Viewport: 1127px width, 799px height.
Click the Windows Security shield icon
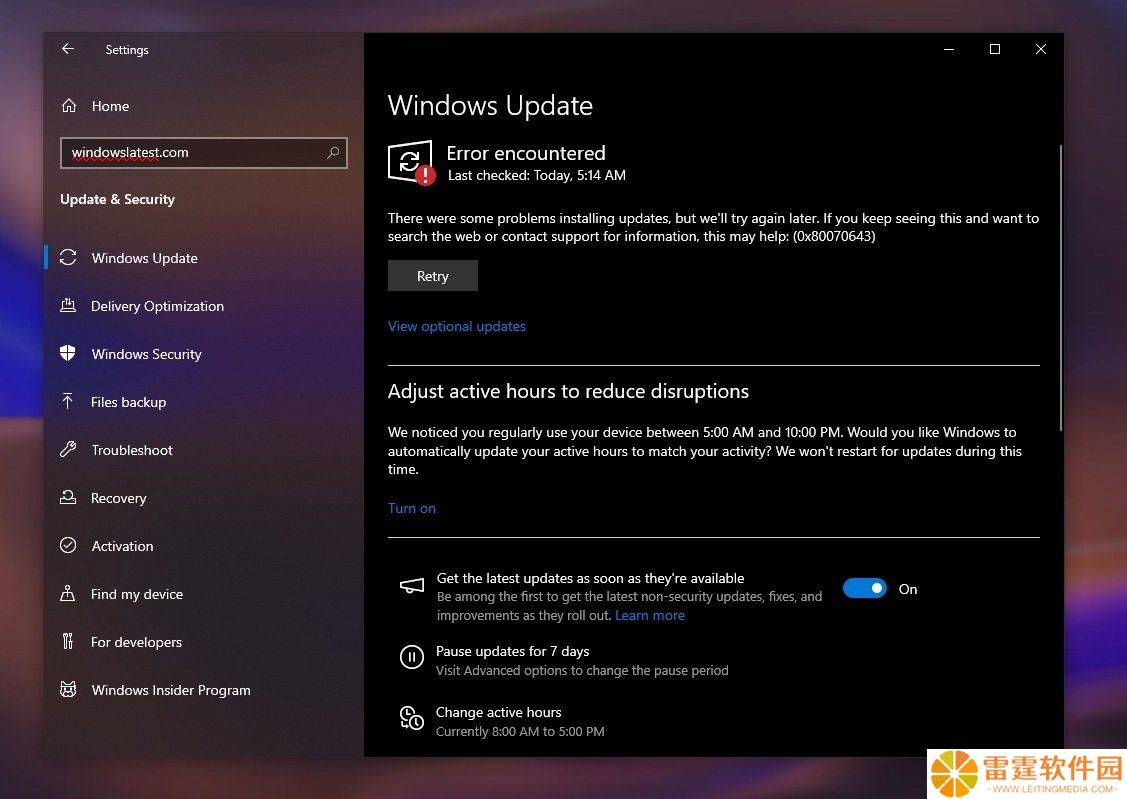coord(68,353)
